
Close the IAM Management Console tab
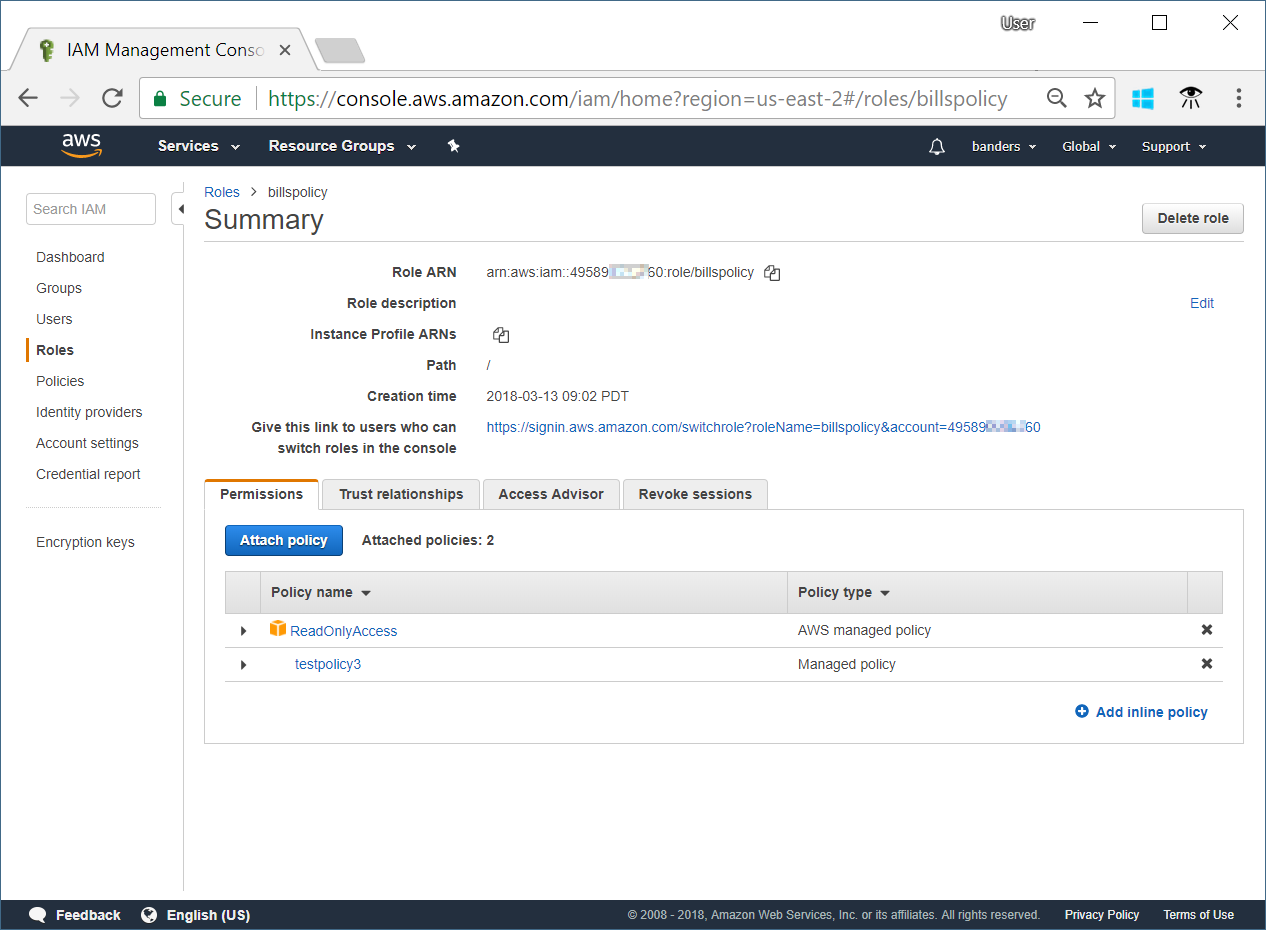pos(285,49)
